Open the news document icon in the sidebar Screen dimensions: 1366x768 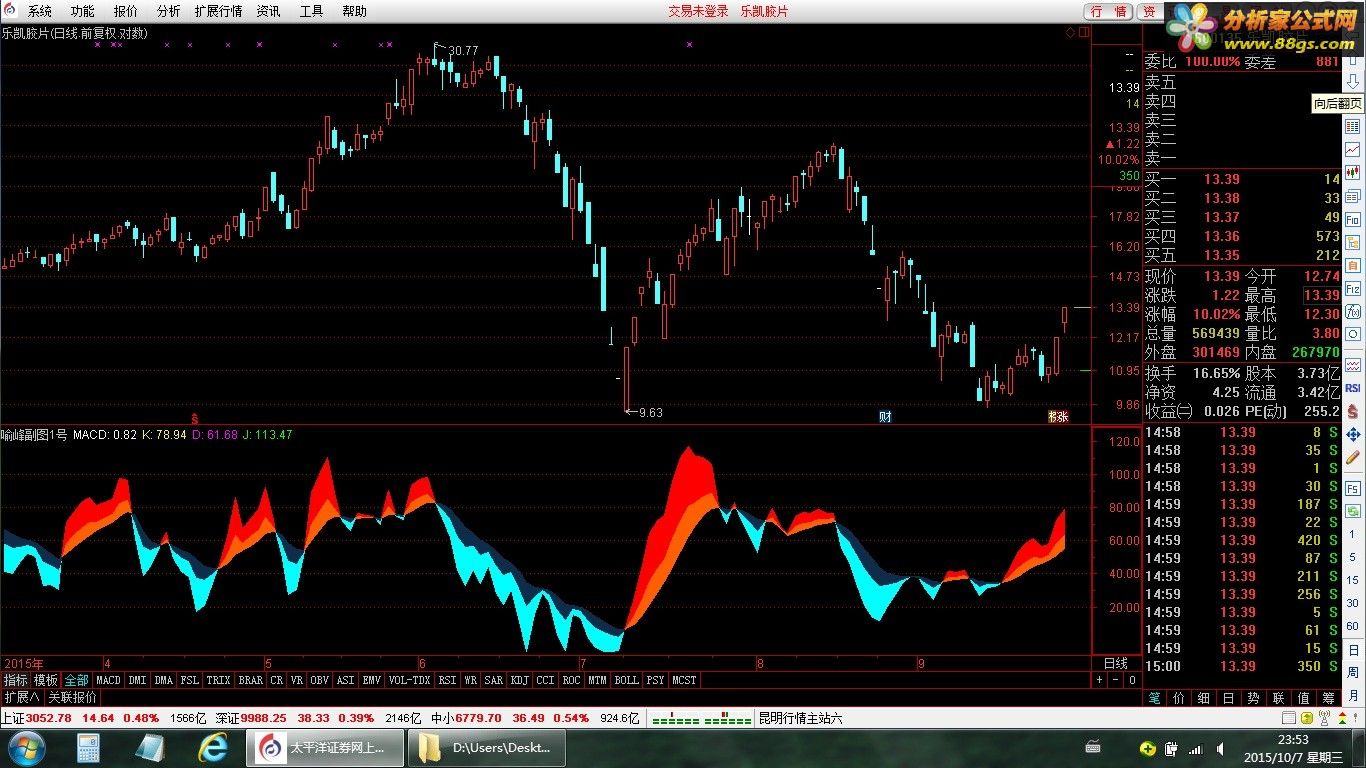(x=1352, y=196)
